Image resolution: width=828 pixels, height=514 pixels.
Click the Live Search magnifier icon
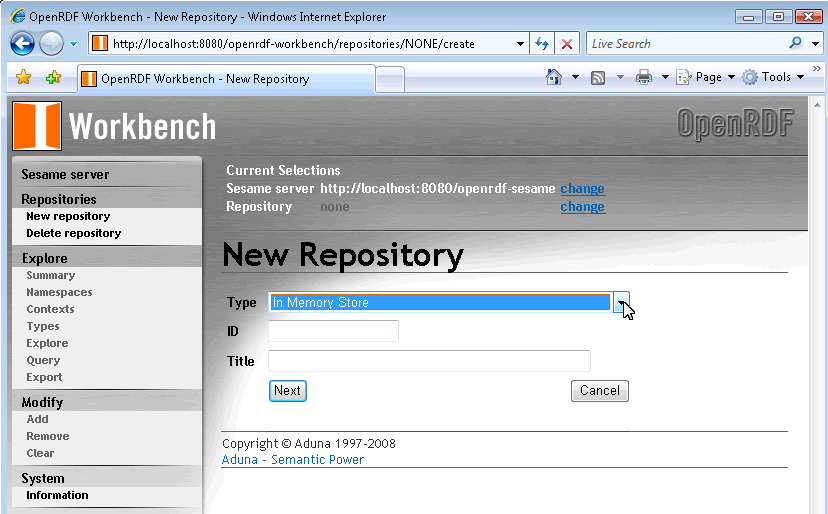pyautogui.click(x=796, y=43)
